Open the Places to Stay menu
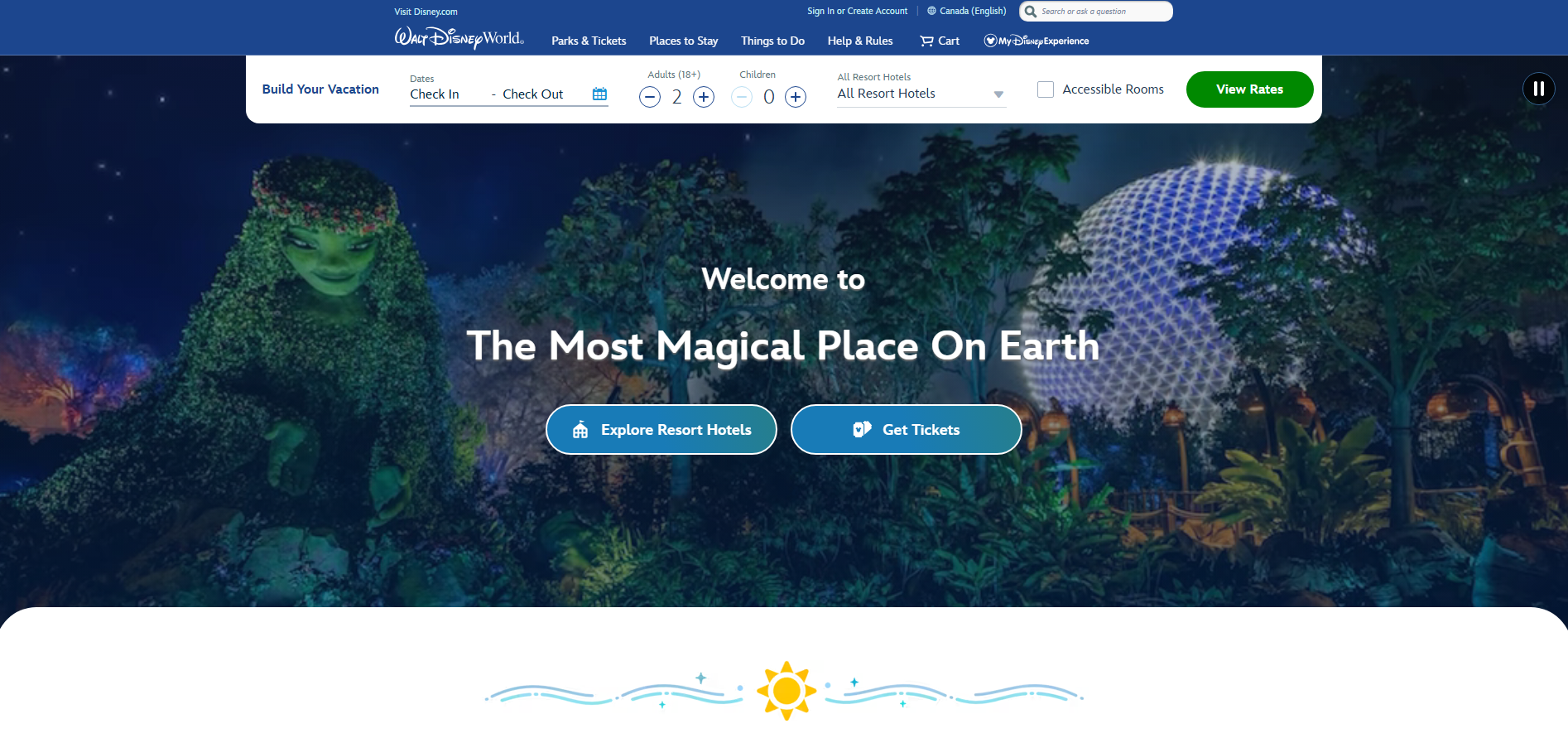This screenshot has width=1568, height=743. 683,41
